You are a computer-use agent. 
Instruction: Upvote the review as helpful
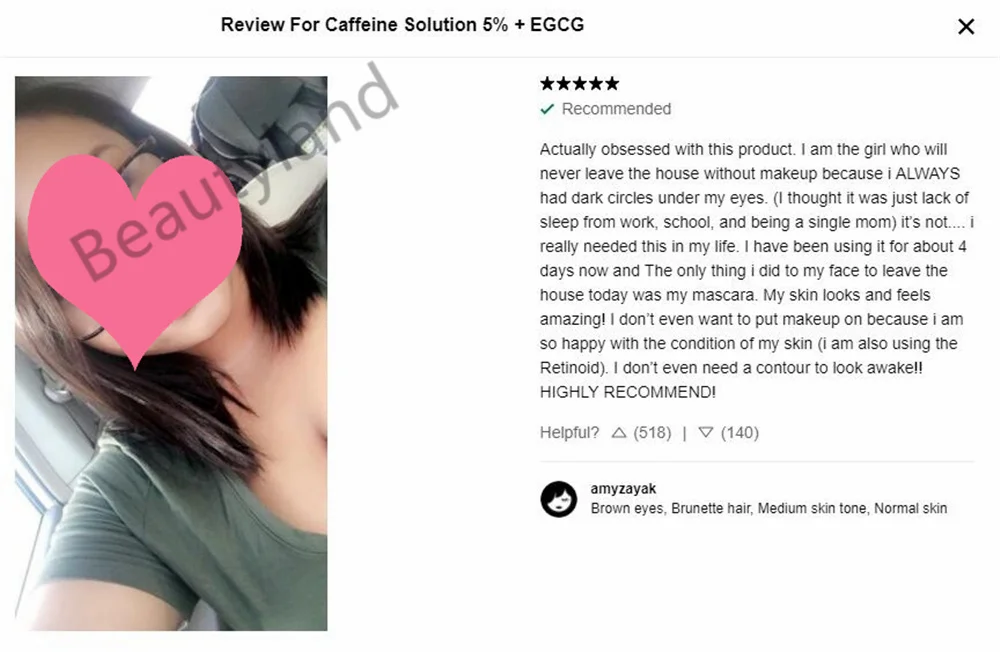[618, 433]
